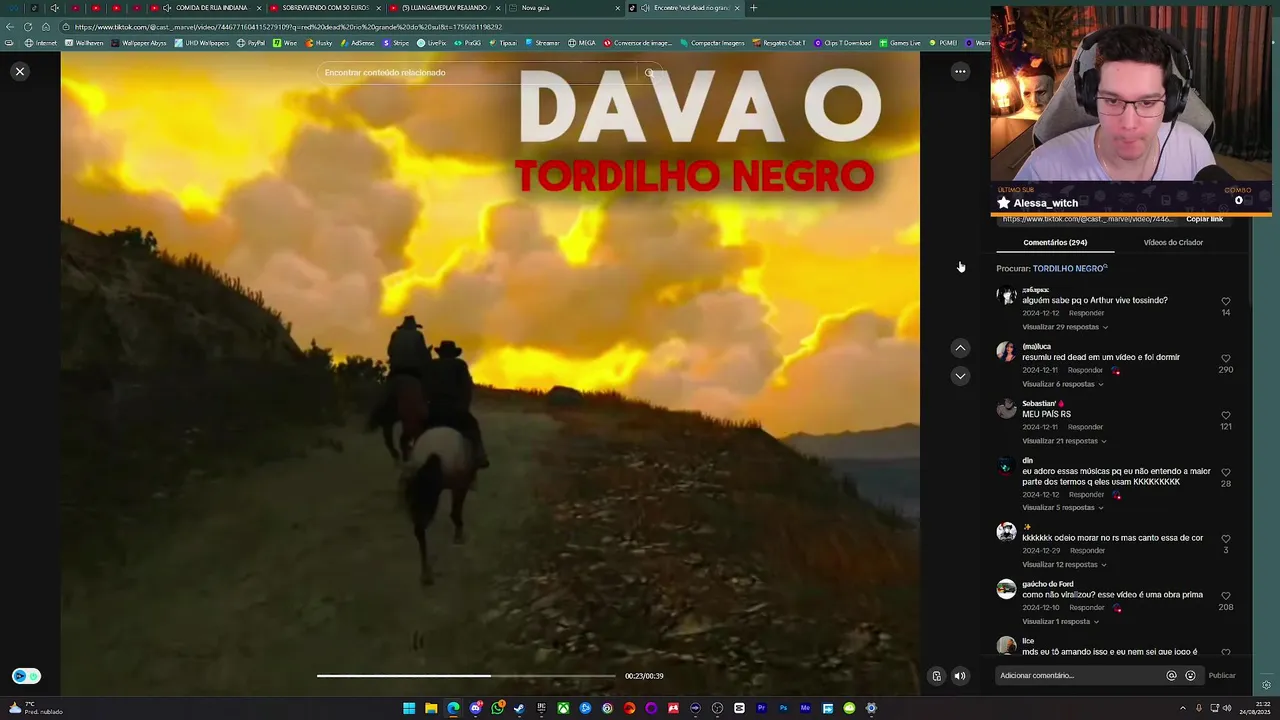This screenshot has width=1280, height=720.
Task: Expand Visualizar 29 respostas
Action: 1064,327
